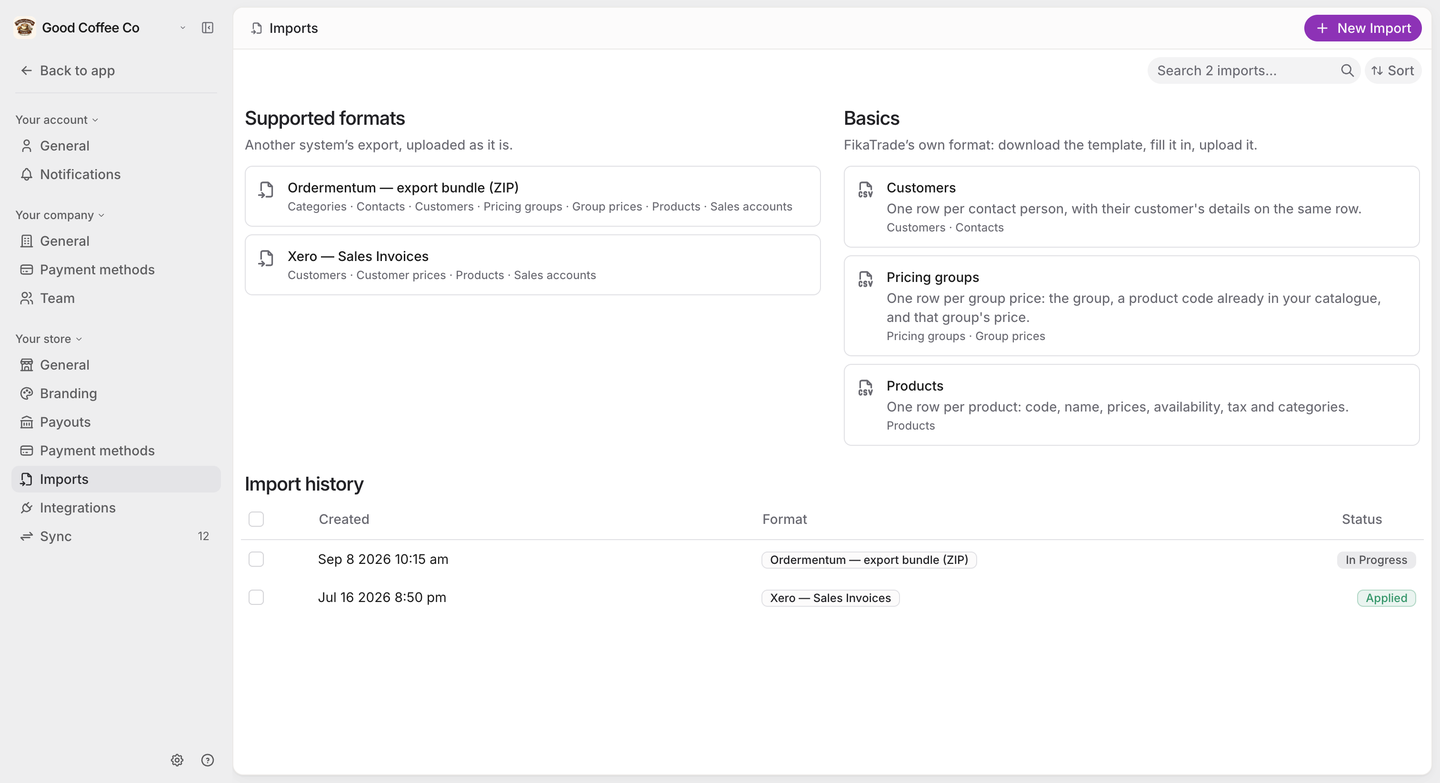Viewport: 1440px width, 783px height.
Task: Click the Ordermentum export bundle file icon
Action: pyautogui.click(x=266, y=189)
